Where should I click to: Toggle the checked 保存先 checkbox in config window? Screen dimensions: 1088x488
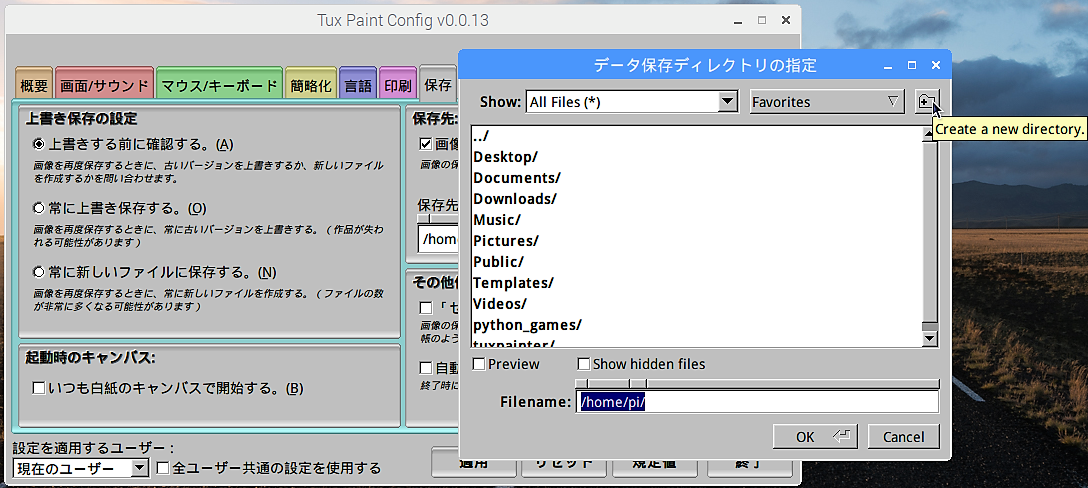pos(425,144)
